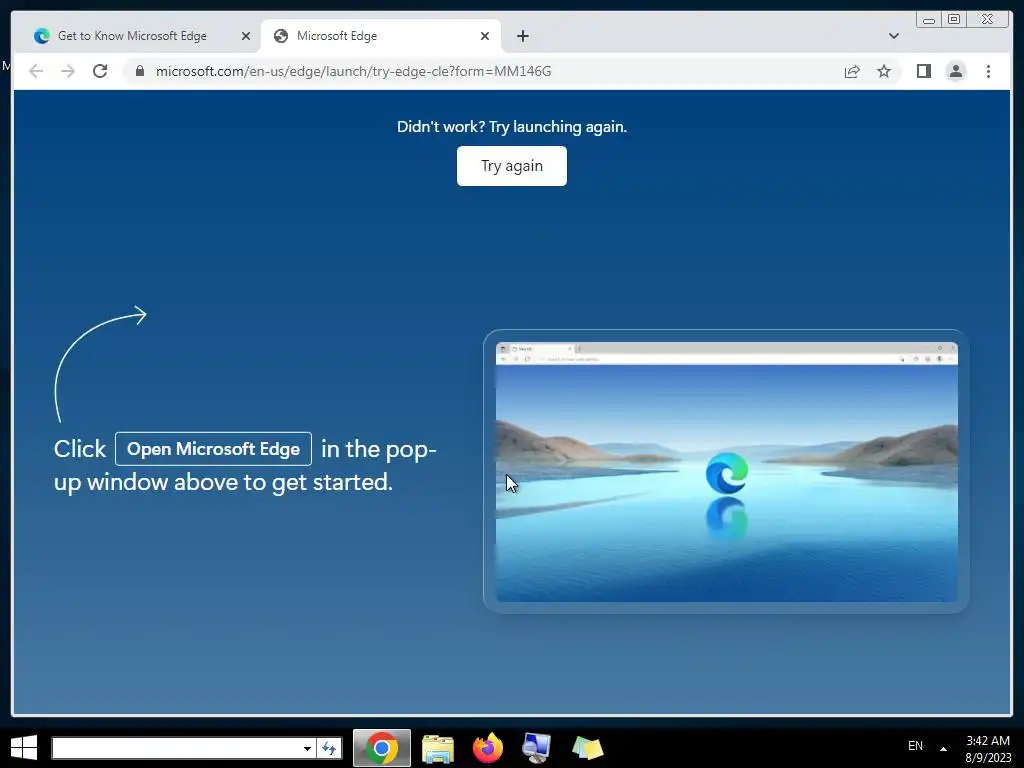Screen dimensions: 1024x768
Task: Toggle the Chrome side panel
Action: (x=923, y=71)
